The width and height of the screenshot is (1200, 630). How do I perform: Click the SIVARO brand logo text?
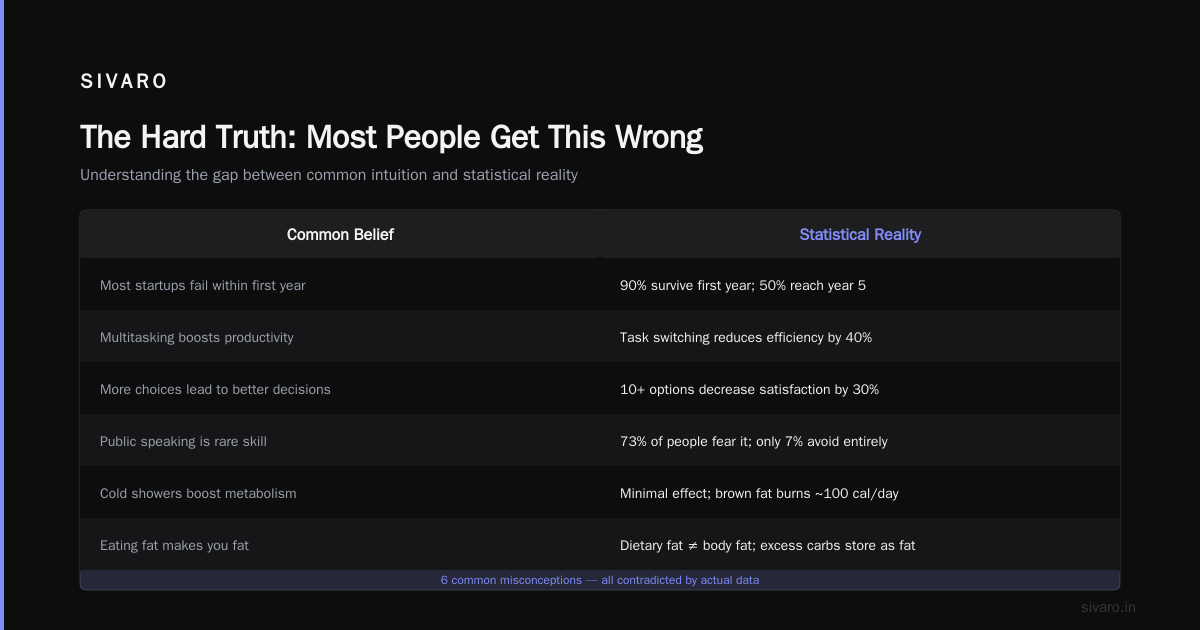point(124,82)
